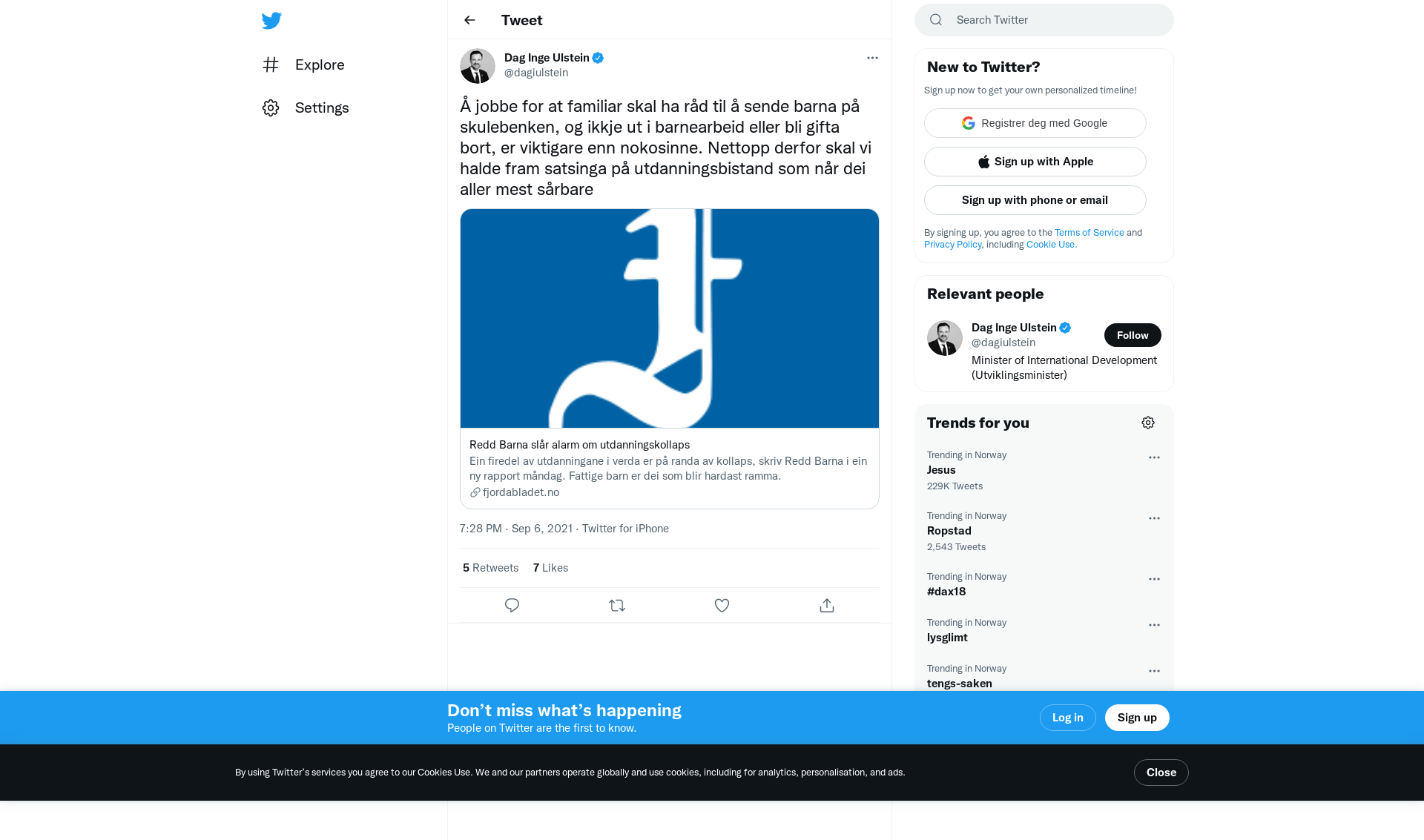Expand options for the #dax18 trend
This screenshot has width=1424, height=840.
[x=1154, y=579]
